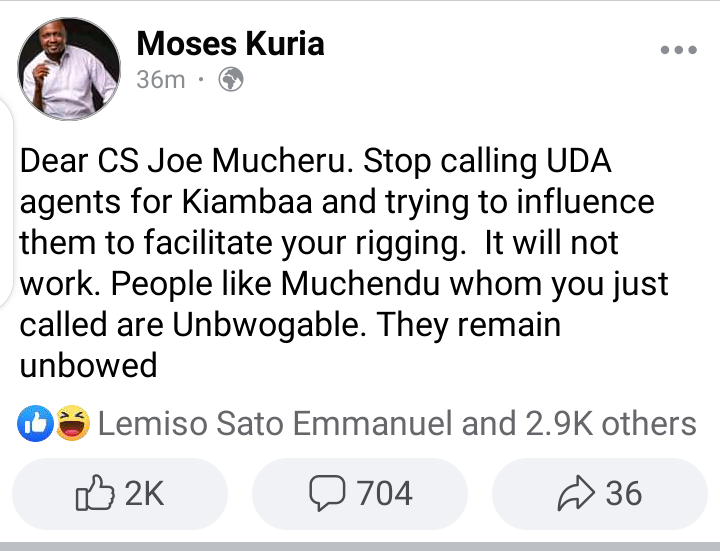Screen dimensions: 720x551
Task: Open the three-dot post options menu
Action: click(x=679, y=50)
